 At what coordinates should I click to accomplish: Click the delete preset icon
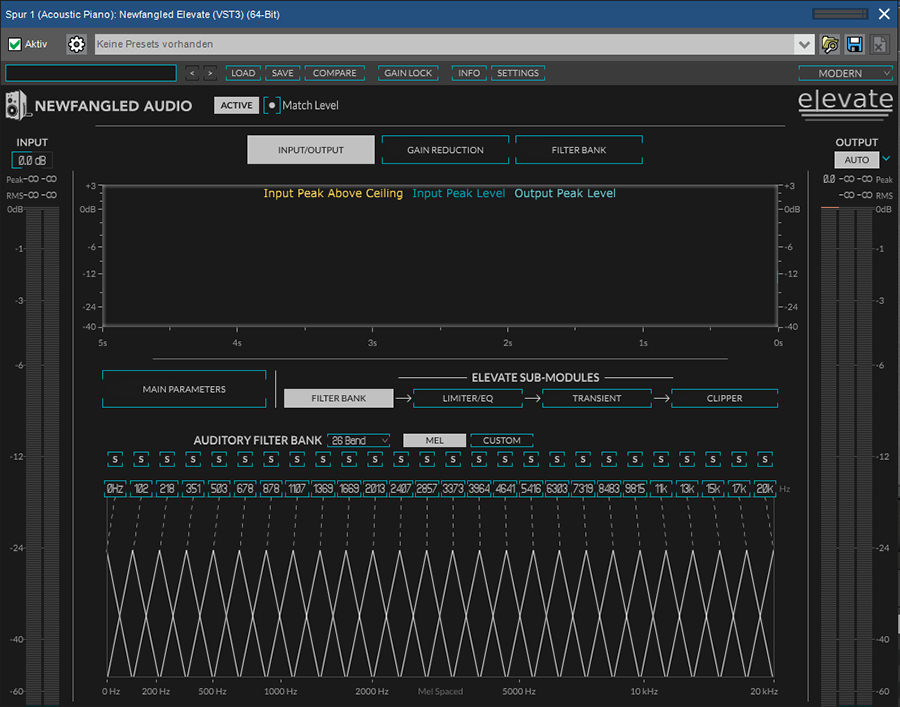(x=879, y=44)
